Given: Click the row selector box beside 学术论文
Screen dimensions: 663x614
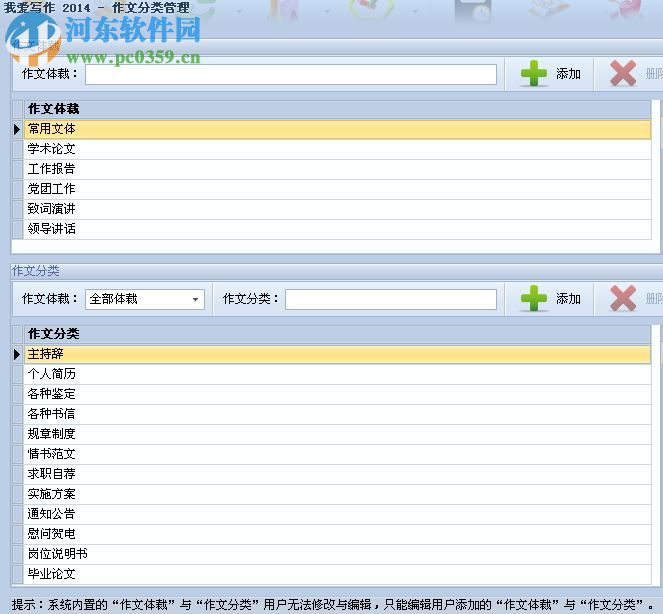Looking at the screenshot, I should pyautogui.click(x=17, y=149).
